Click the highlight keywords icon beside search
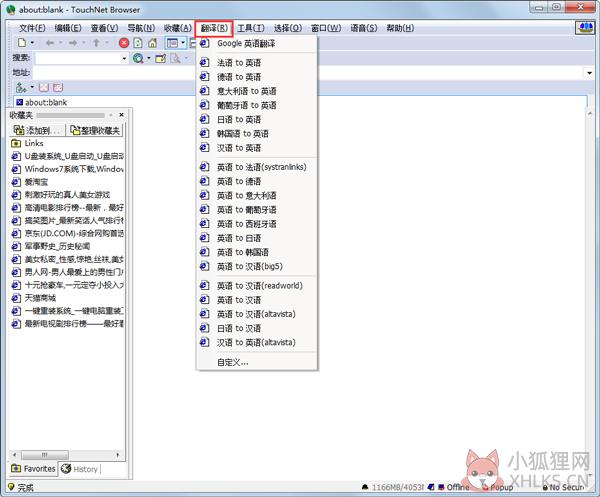 [161, 58]
